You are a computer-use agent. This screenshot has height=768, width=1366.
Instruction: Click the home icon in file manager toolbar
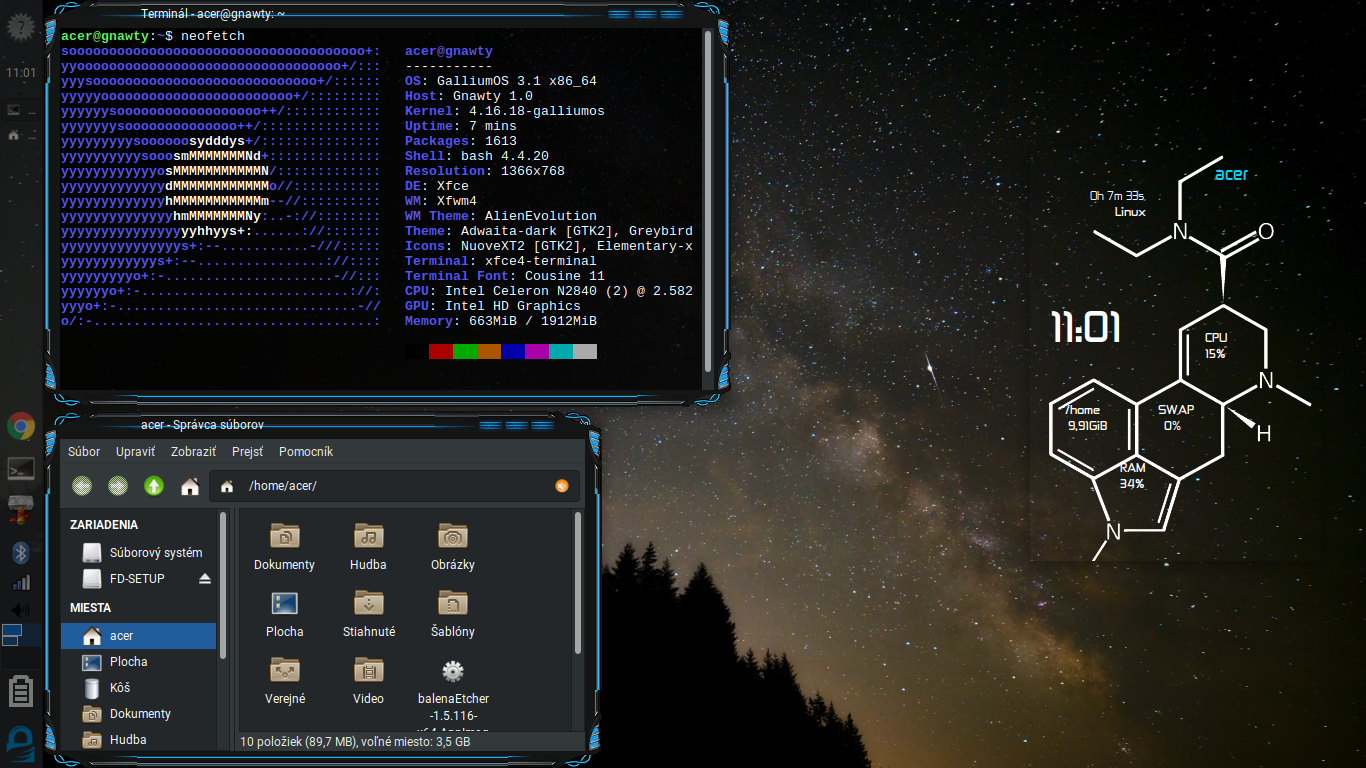click(189, 486)
